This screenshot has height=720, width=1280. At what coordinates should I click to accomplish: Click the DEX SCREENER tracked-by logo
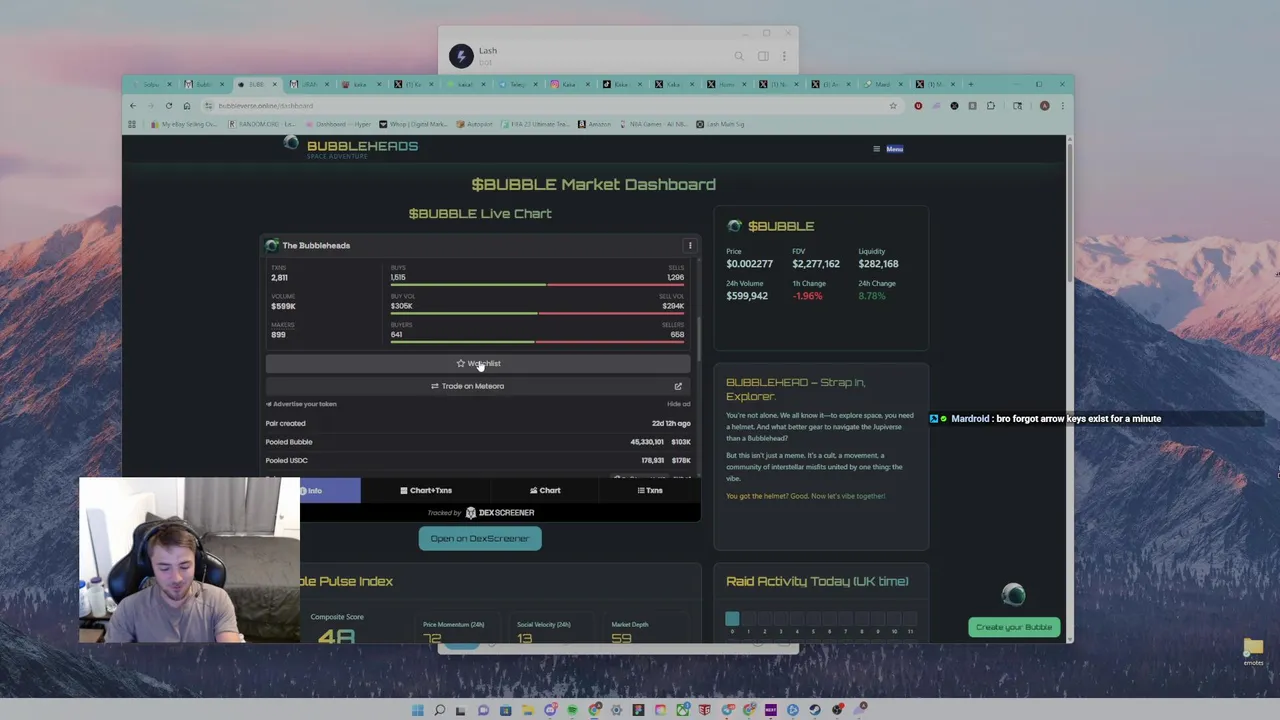pos(499,513)
